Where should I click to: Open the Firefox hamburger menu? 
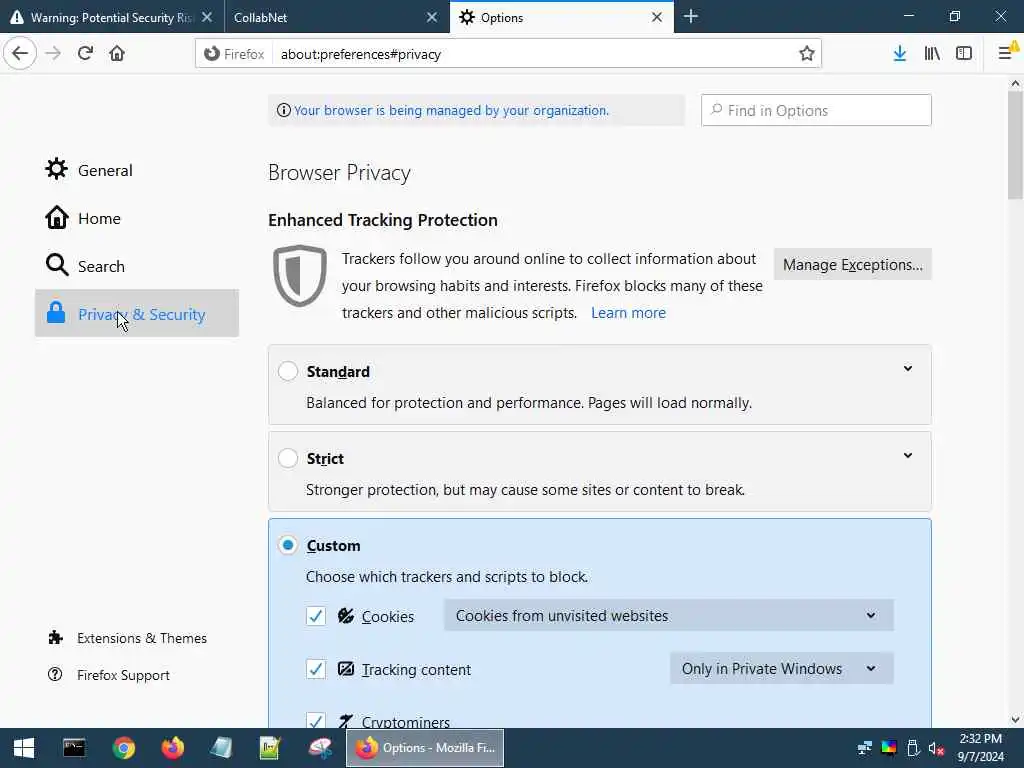1006,54
